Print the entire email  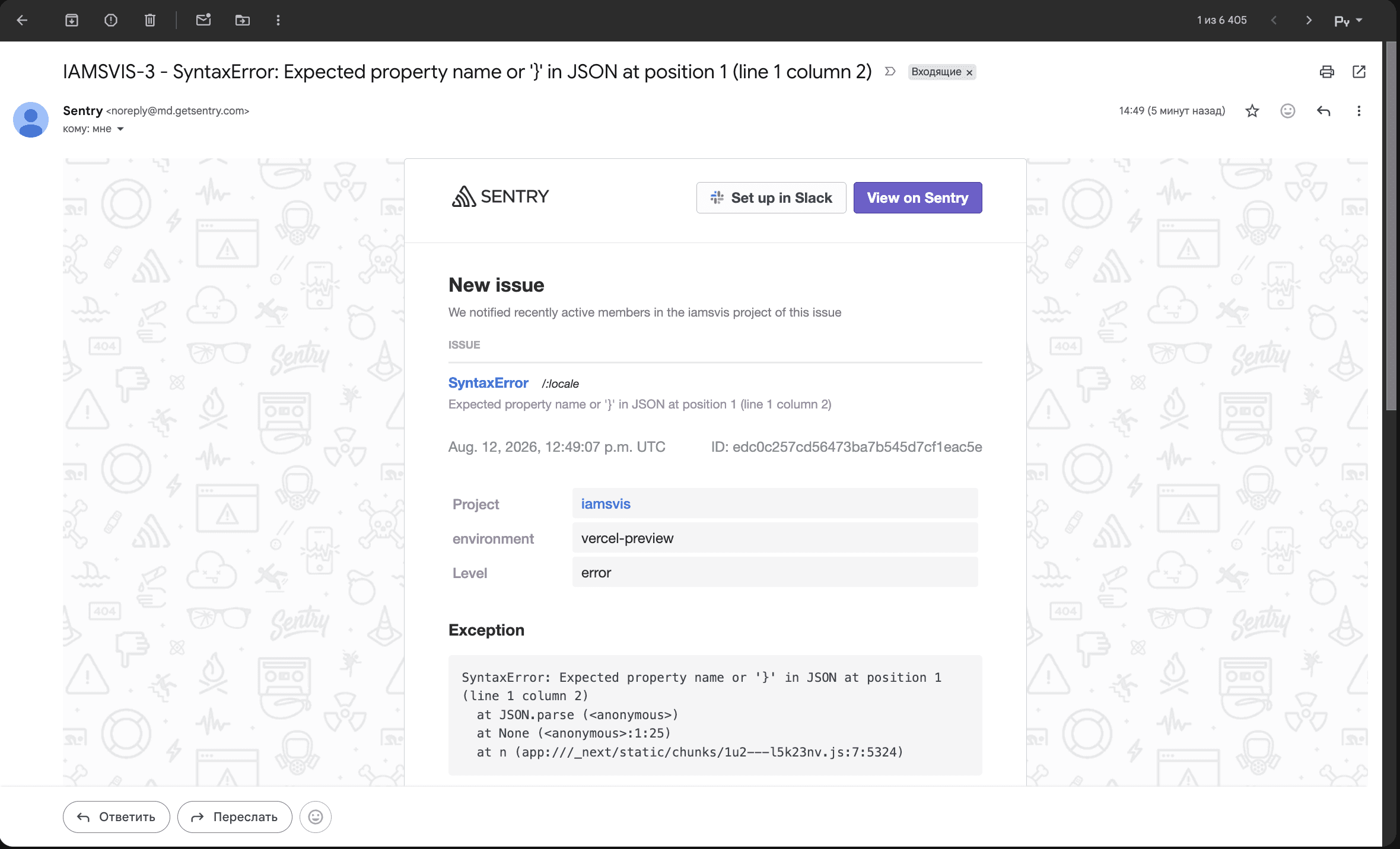click(x=1327, y=72)
